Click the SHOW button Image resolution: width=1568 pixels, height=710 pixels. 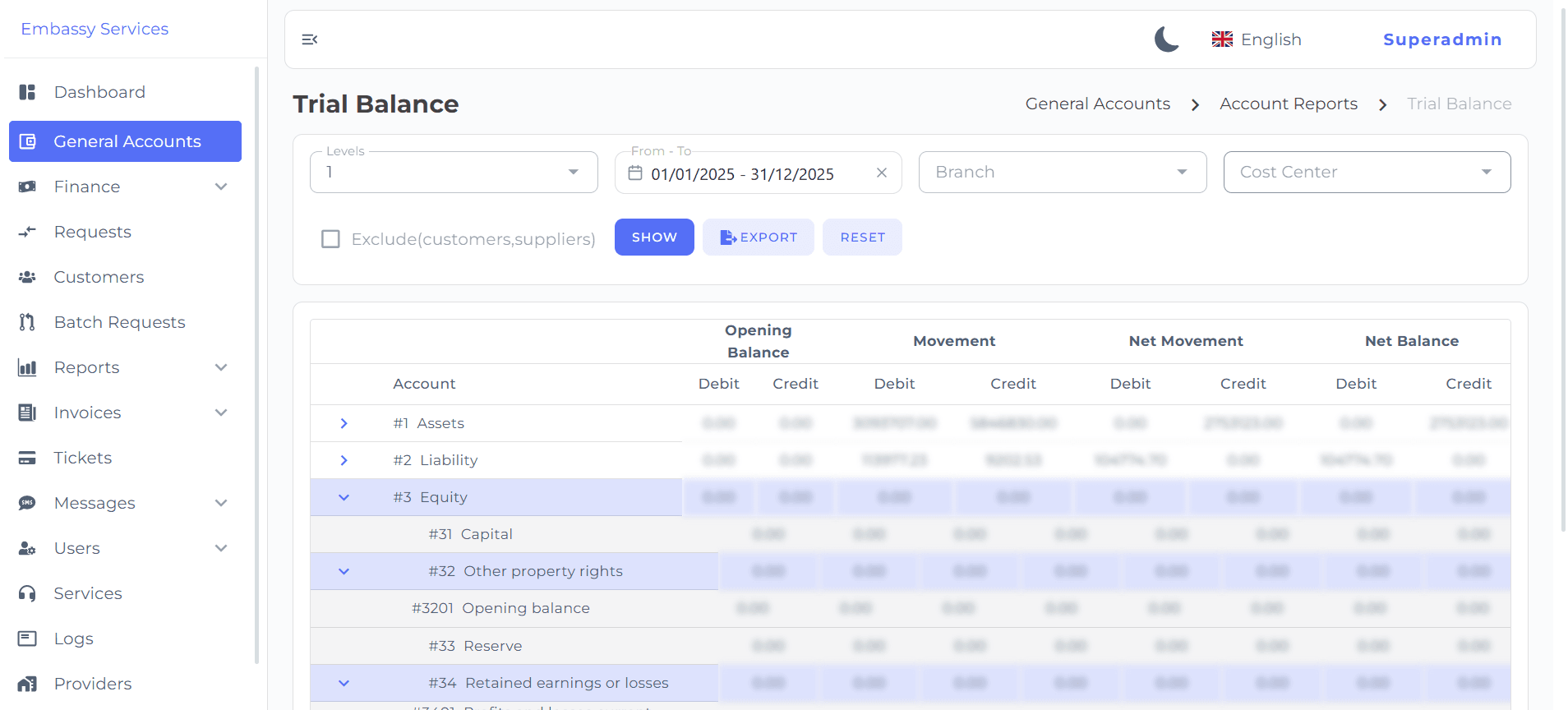tap(654, 237)
